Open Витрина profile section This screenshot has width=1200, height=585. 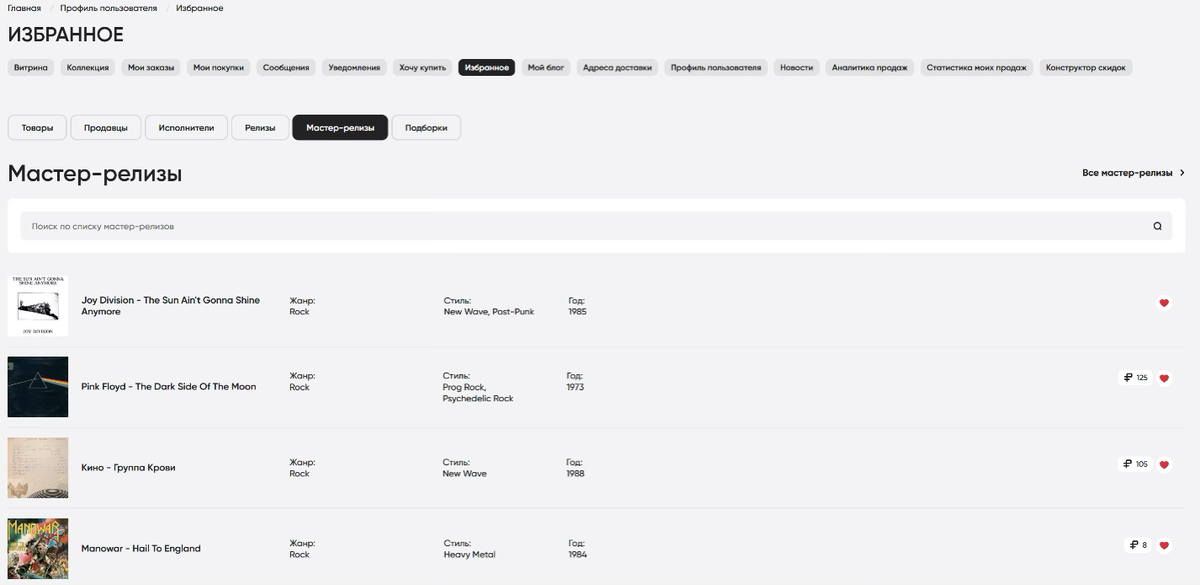(x=31, y=68)
